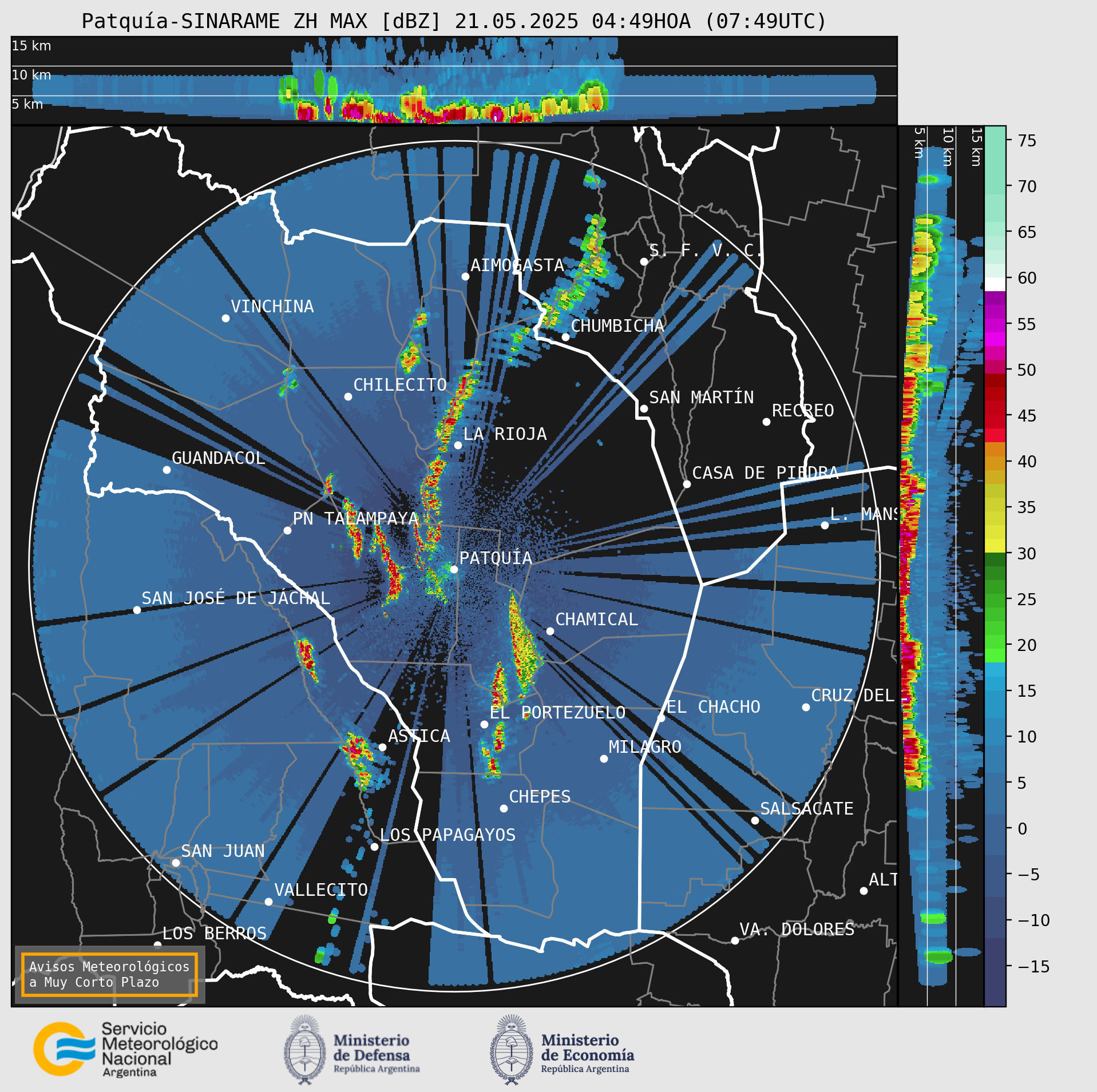Click the SAN MARTÍN city marker dot
1097x1092 pixels.
644,408
